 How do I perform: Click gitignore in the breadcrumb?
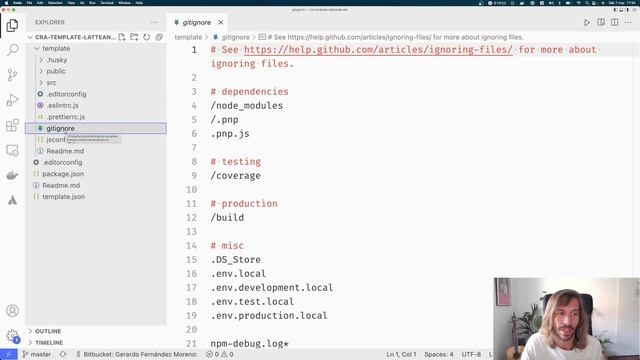click(x=236, y=37)
